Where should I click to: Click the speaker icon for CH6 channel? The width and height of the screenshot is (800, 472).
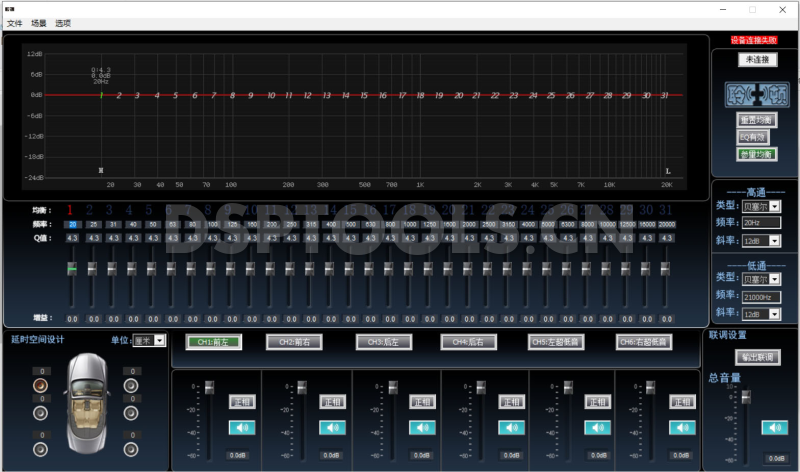click(x=684, y=428)
